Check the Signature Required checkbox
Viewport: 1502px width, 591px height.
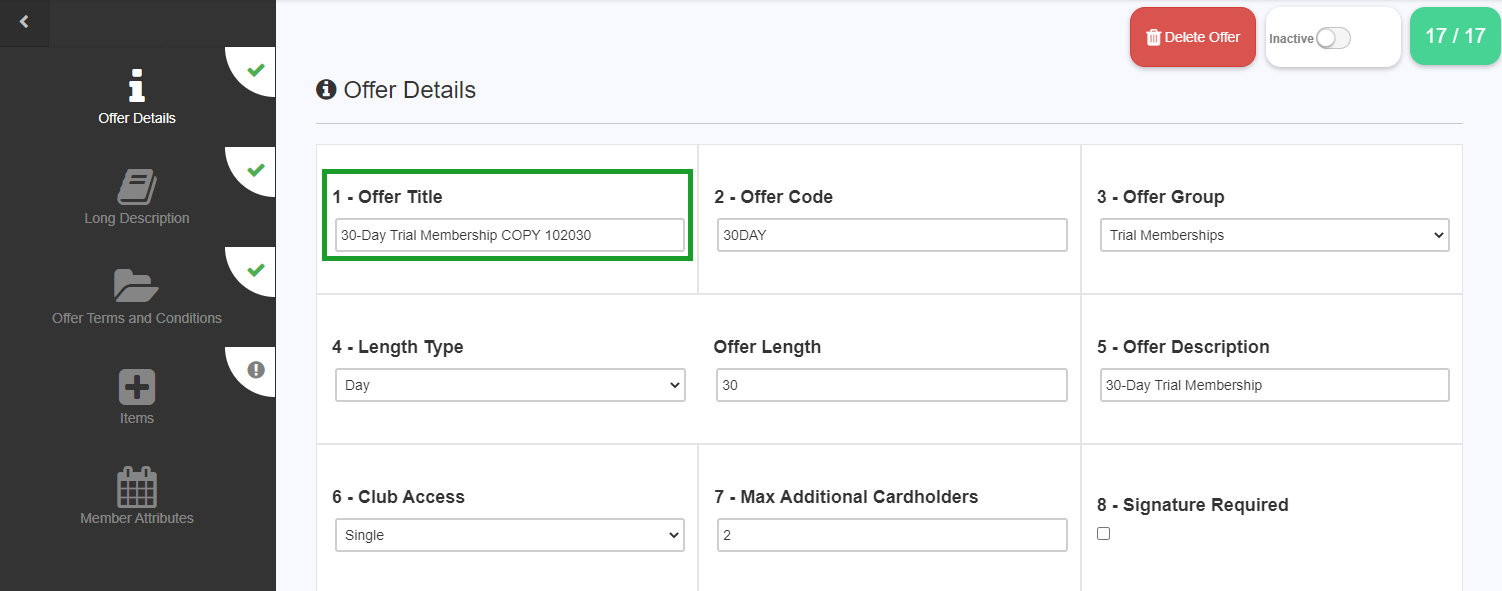tap(1103, 534)
